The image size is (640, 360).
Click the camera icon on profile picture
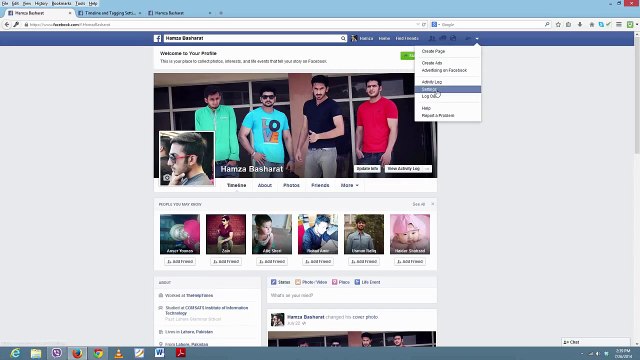pos(167,178)
